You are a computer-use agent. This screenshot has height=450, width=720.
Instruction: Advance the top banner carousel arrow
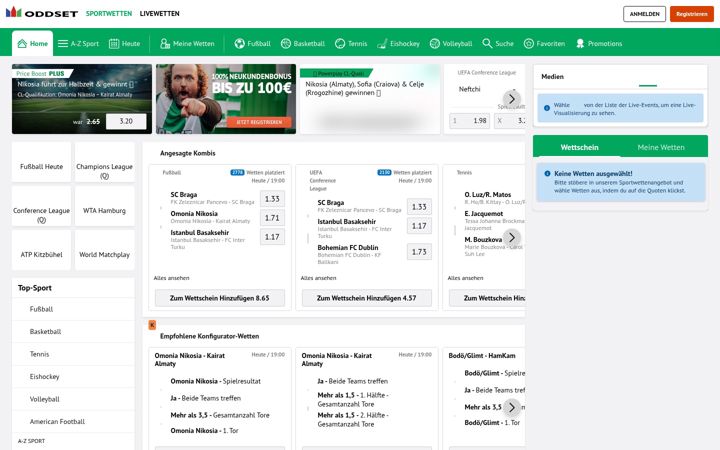512,99
